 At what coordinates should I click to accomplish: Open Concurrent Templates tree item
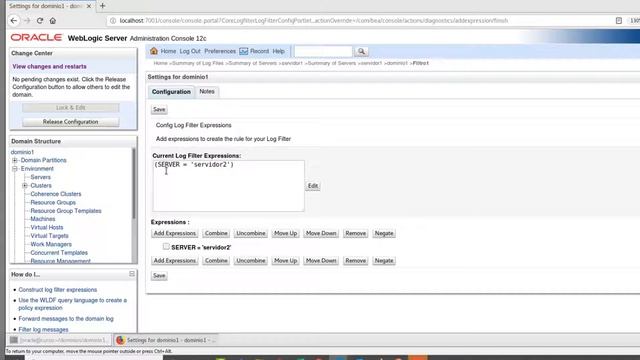click(x=59, y=253)
